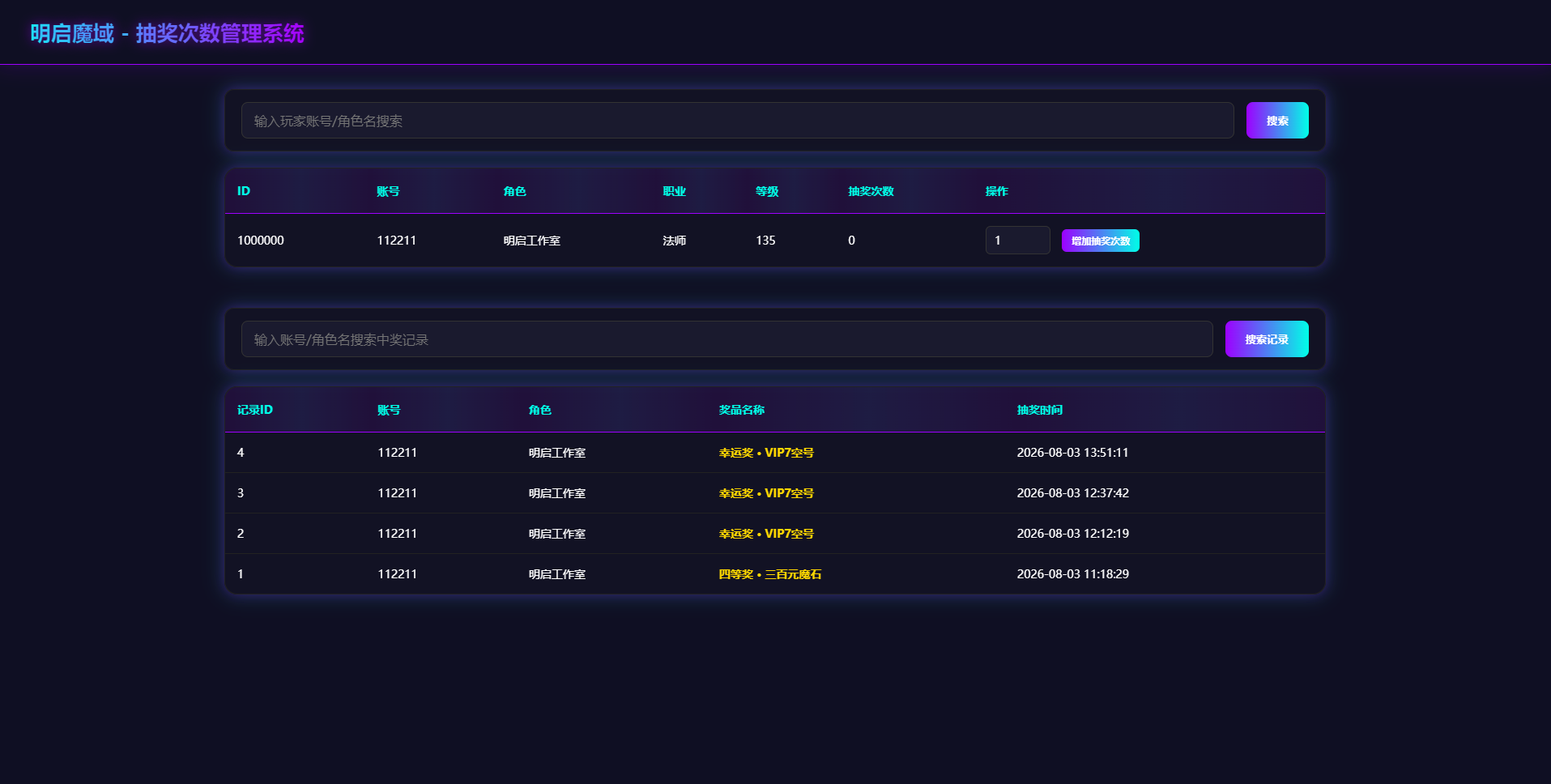Click the 增加抽奖次数 button
1551x784 pixels.
(x=1101, y=241)
